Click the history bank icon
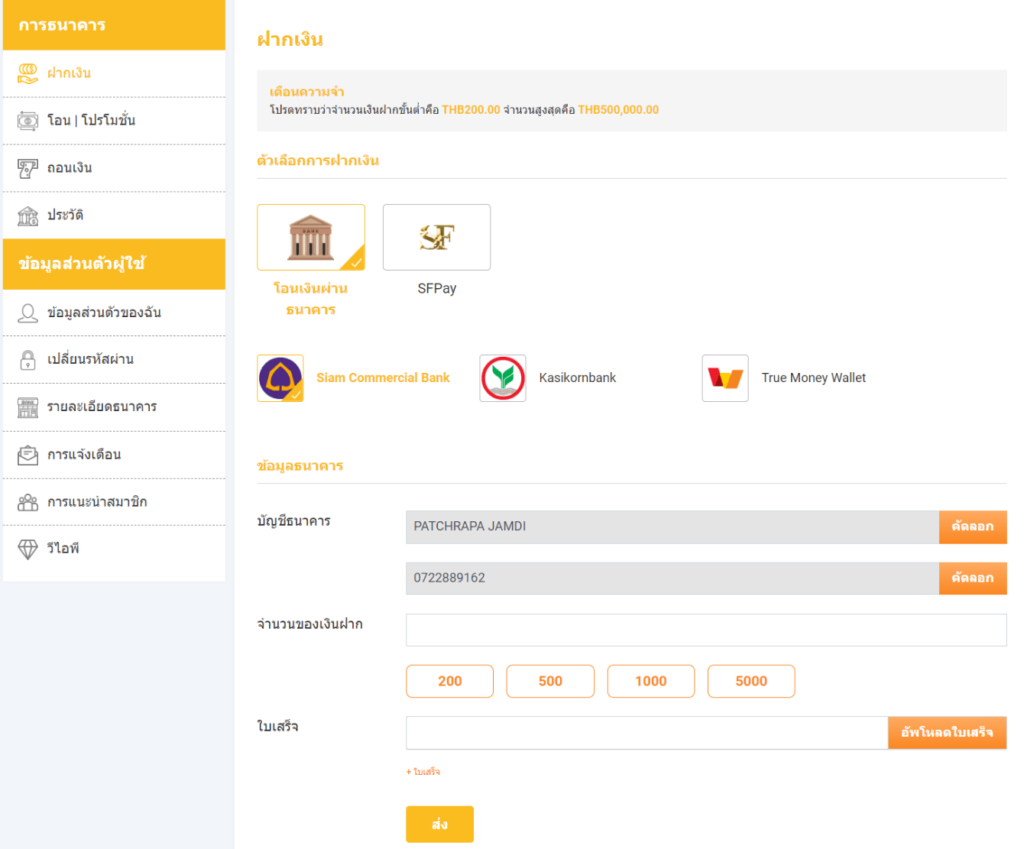1024x849 pixels. [28, 216]
